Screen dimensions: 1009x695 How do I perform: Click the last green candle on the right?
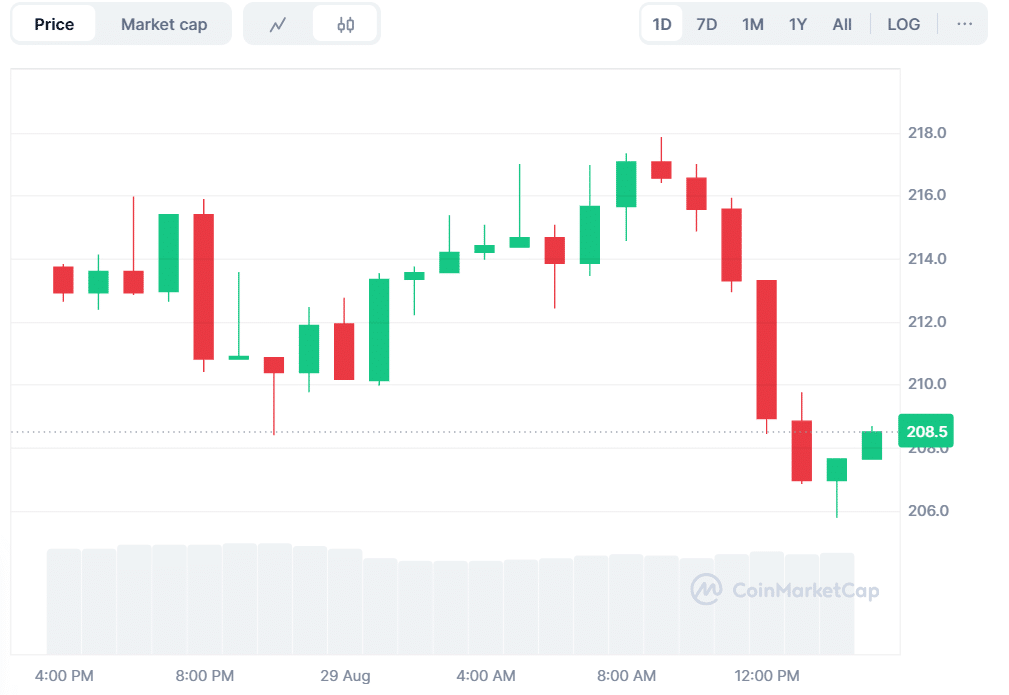[872, 445]
